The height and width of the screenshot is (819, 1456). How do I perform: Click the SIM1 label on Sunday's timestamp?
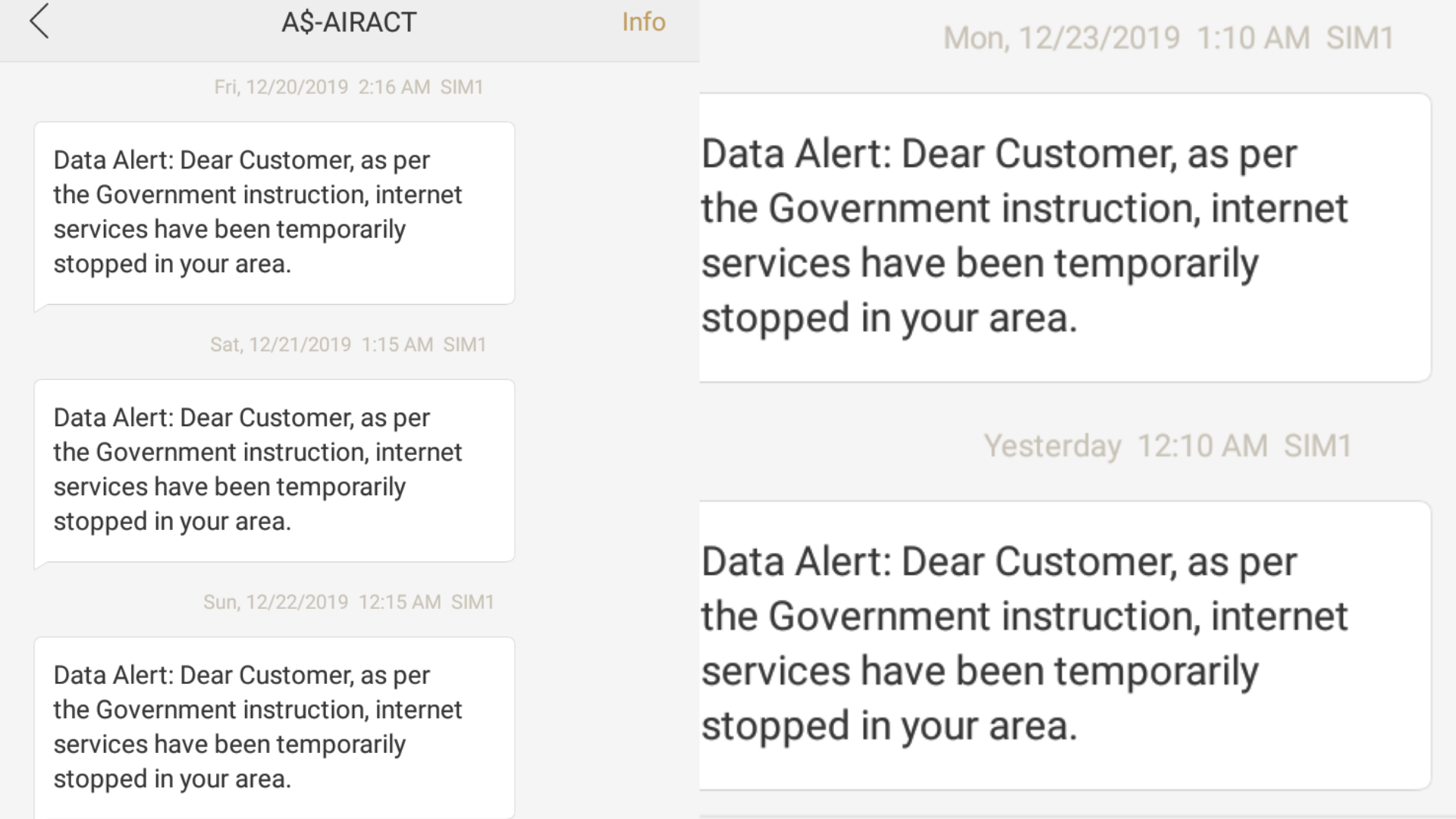472,602
